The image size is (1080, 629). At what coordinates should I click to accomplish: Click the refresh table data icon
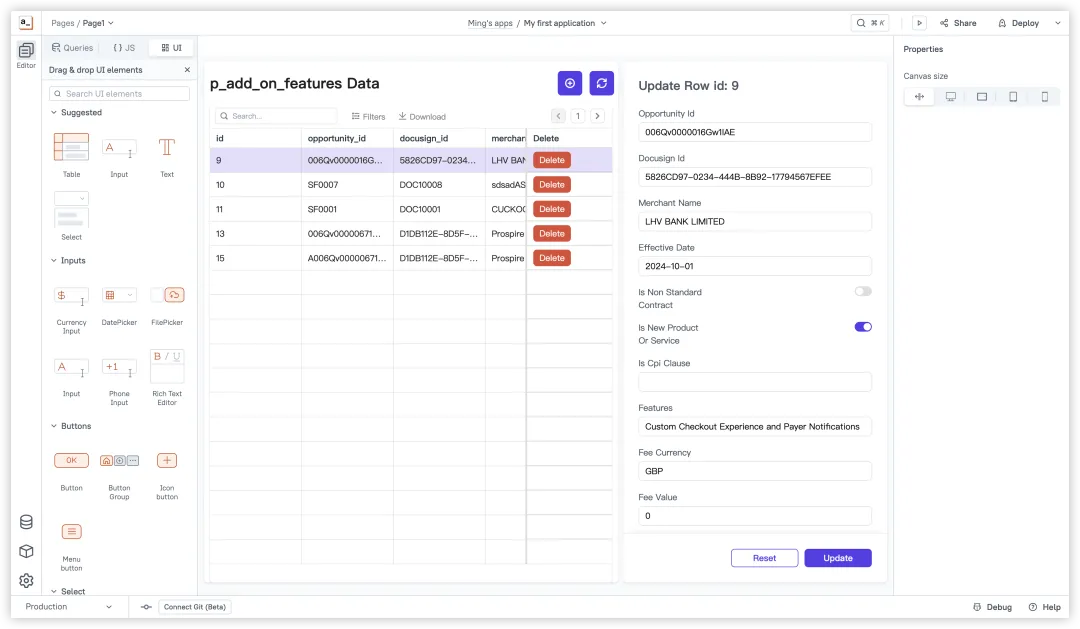coord(601,83)
